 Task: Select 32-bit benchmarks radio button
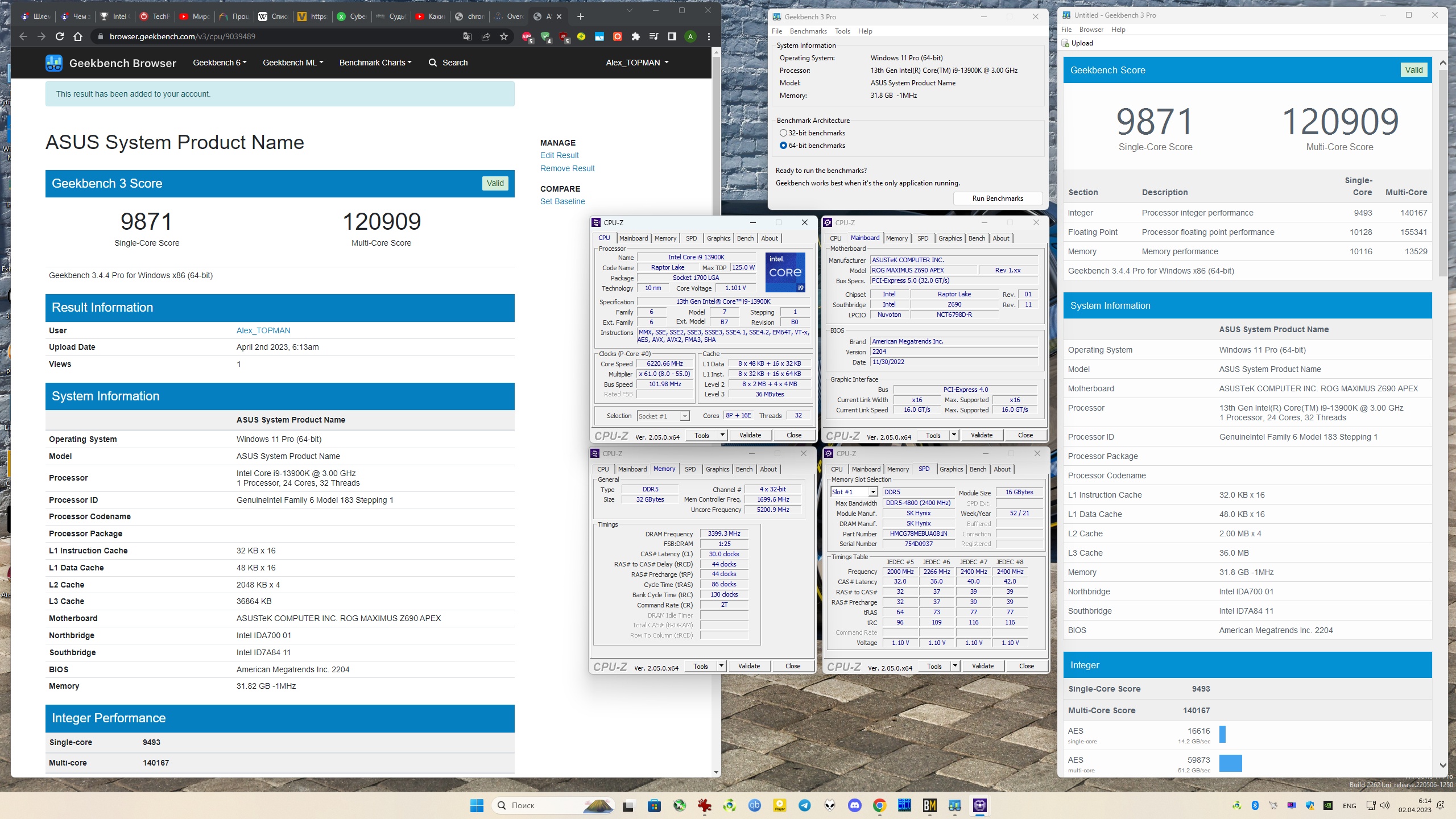click(x=783, y=133)
